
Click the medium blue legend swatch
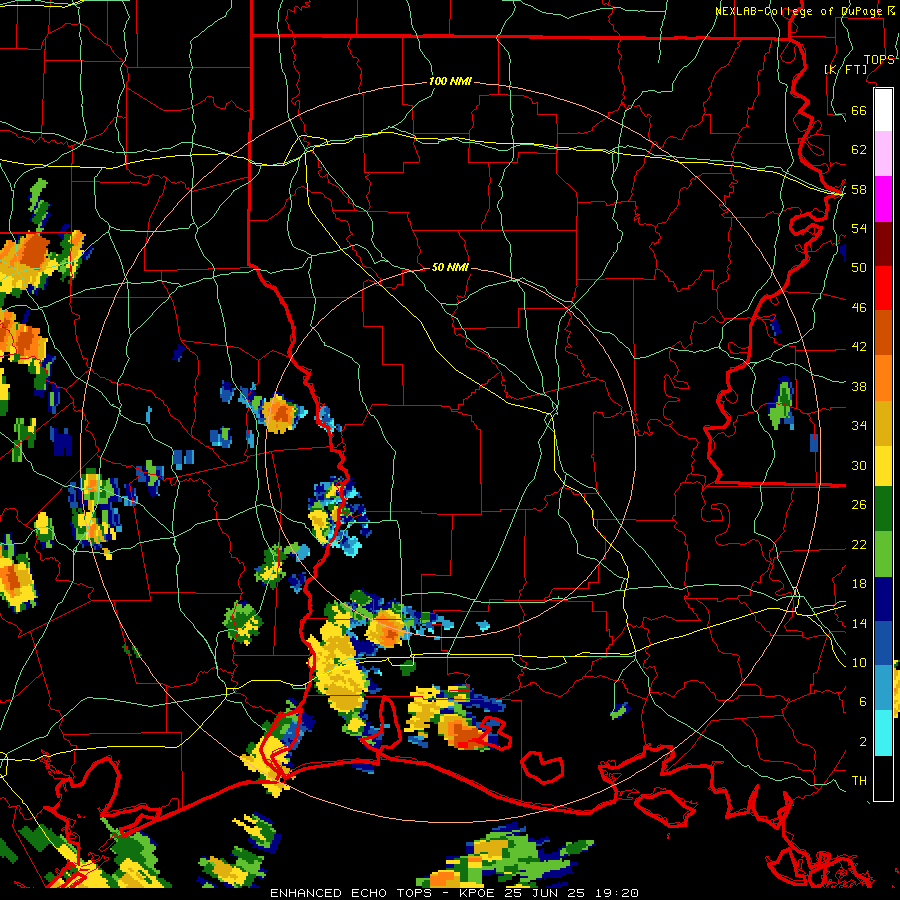pos(883,643)
